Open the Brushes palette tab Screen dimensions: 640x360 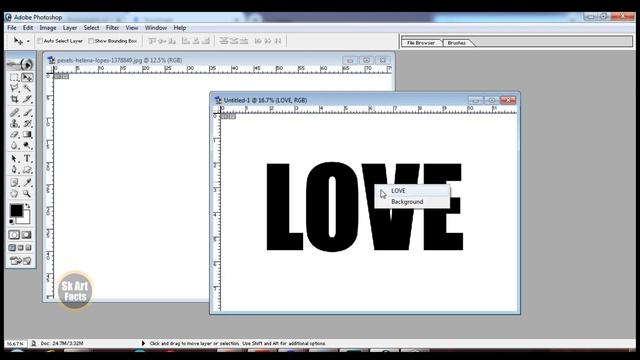point(456,43)
